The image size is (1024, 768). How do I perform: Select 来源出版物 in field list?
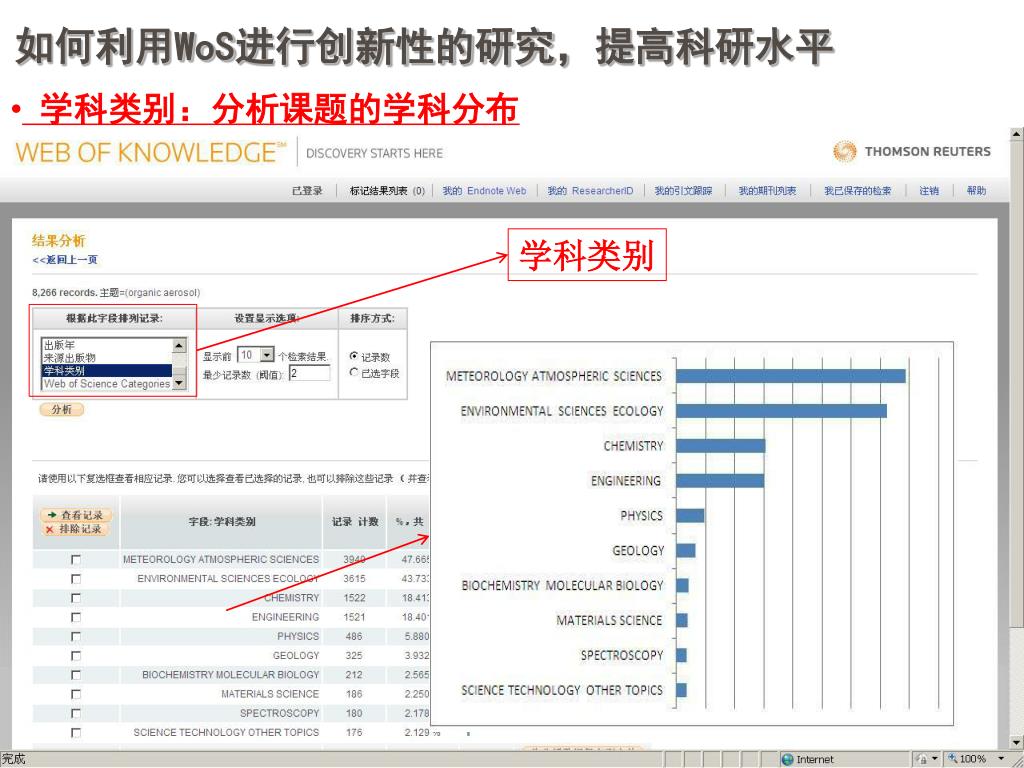(x=107, y=358)
